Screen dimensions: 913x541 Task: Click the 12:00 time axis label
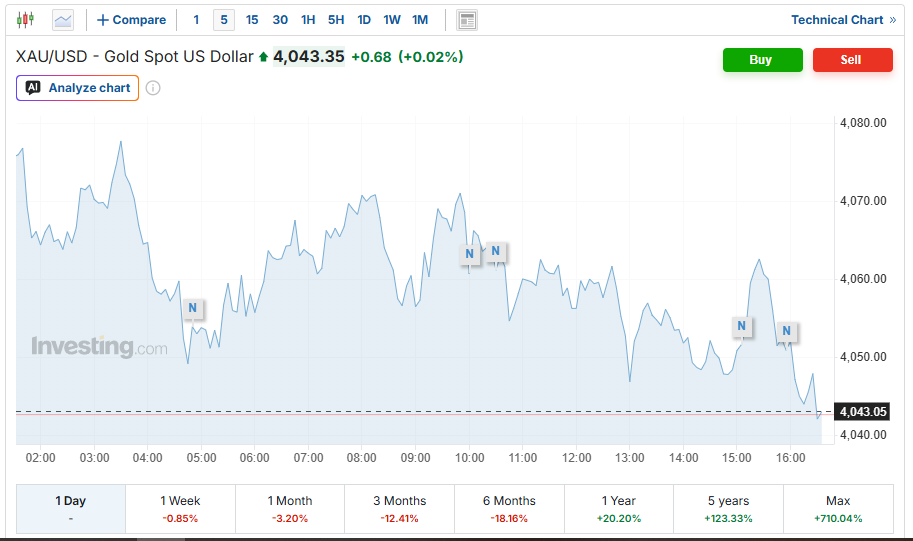click(576, 458)
